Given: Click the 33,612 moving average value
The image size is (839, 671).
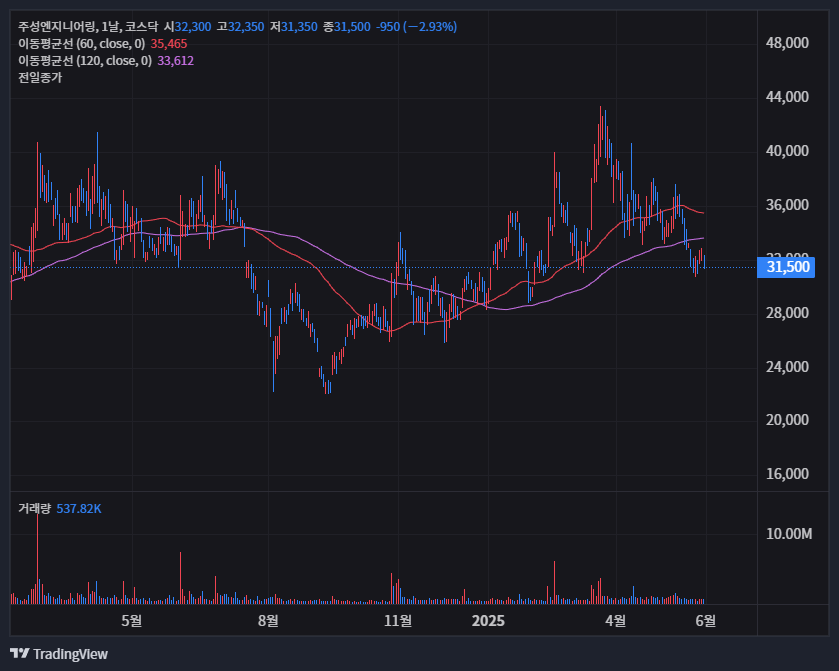Looking at the screenshot, I should tap(176, 61).
